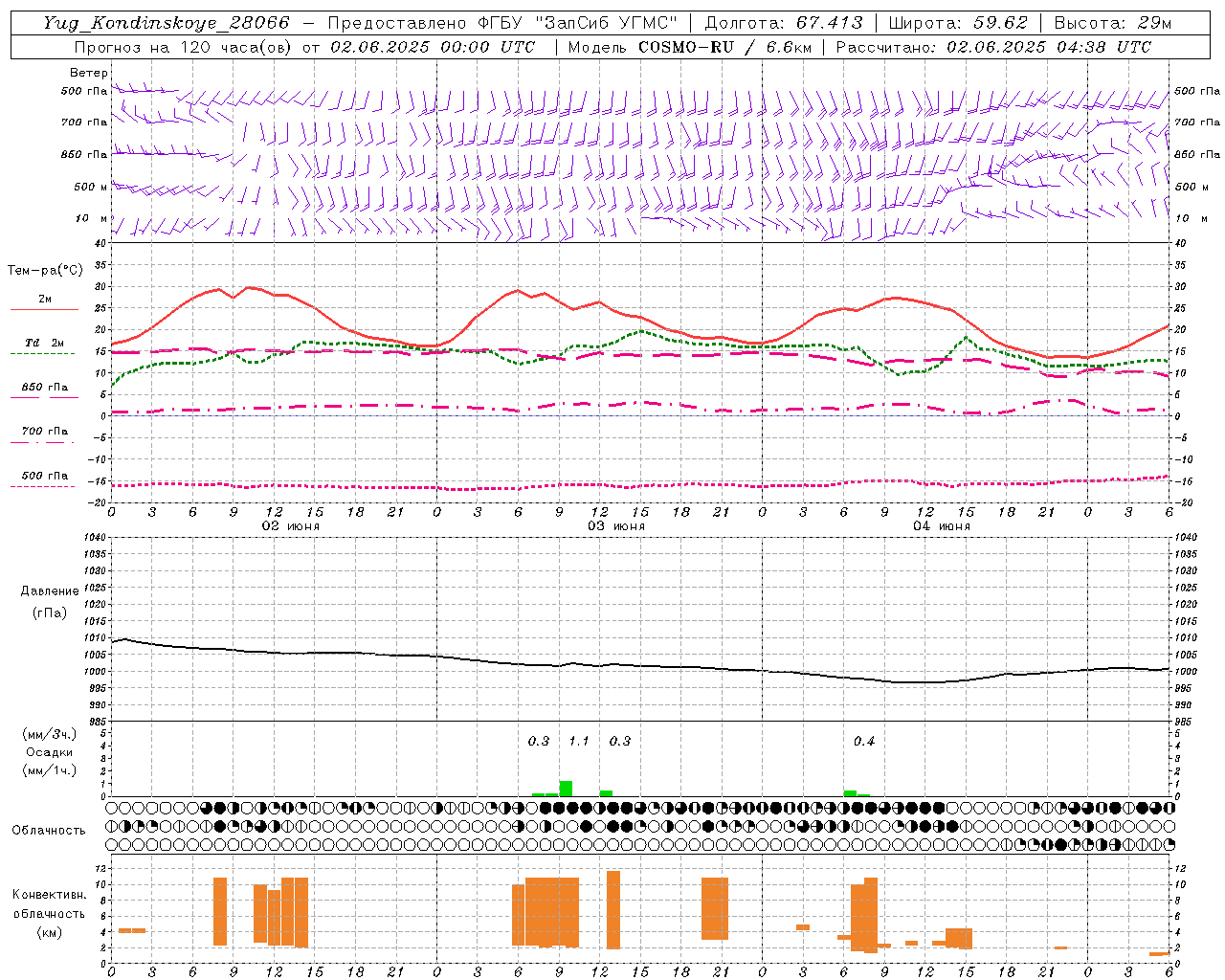Viewport: 1225px width, 980px height.
Task: Select the model name COSMO-RU / 6.6км
Action: pyautogui.click(x=724, y=47)
